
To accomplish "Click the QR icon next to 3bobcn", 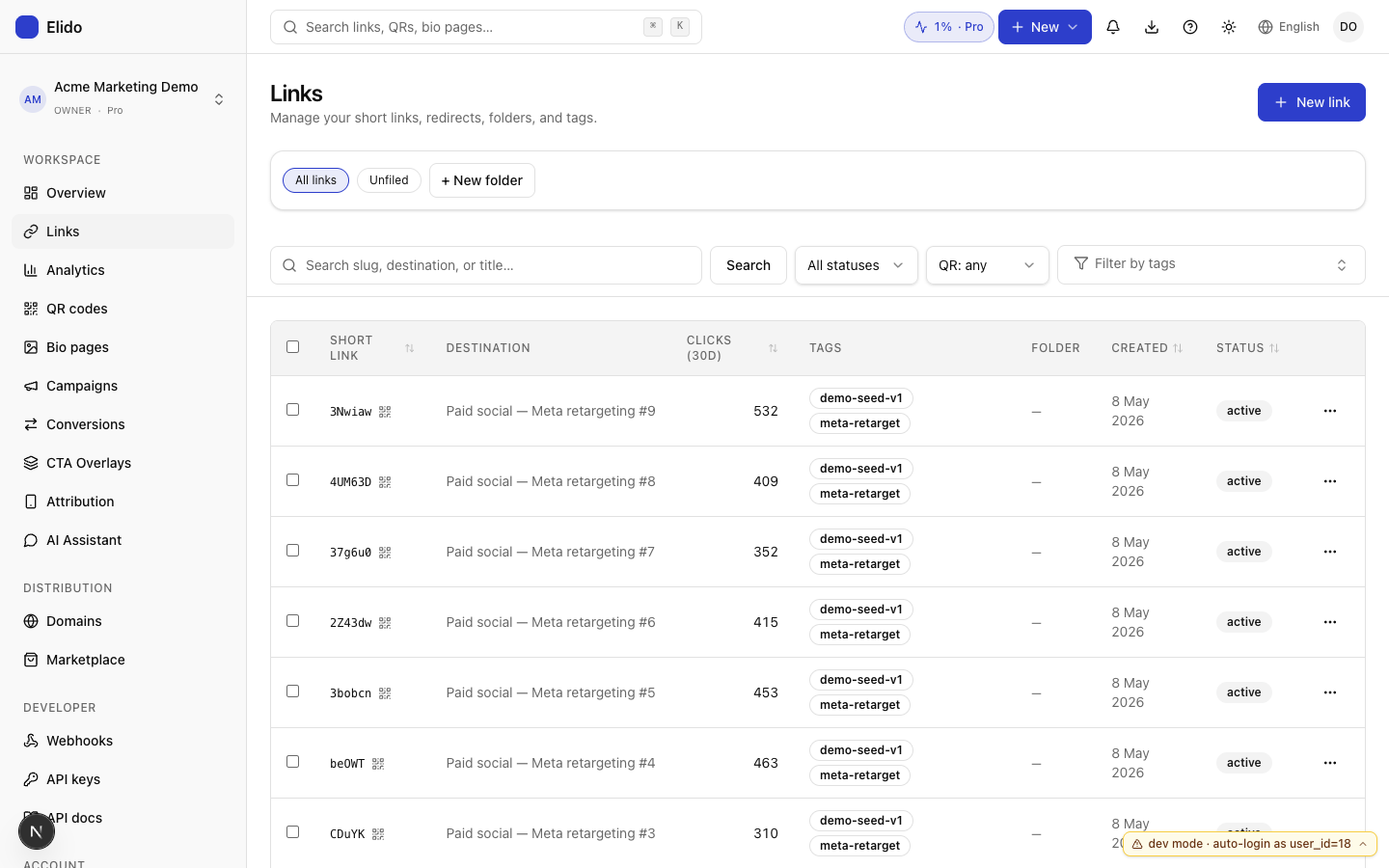I will coord(385,693).
